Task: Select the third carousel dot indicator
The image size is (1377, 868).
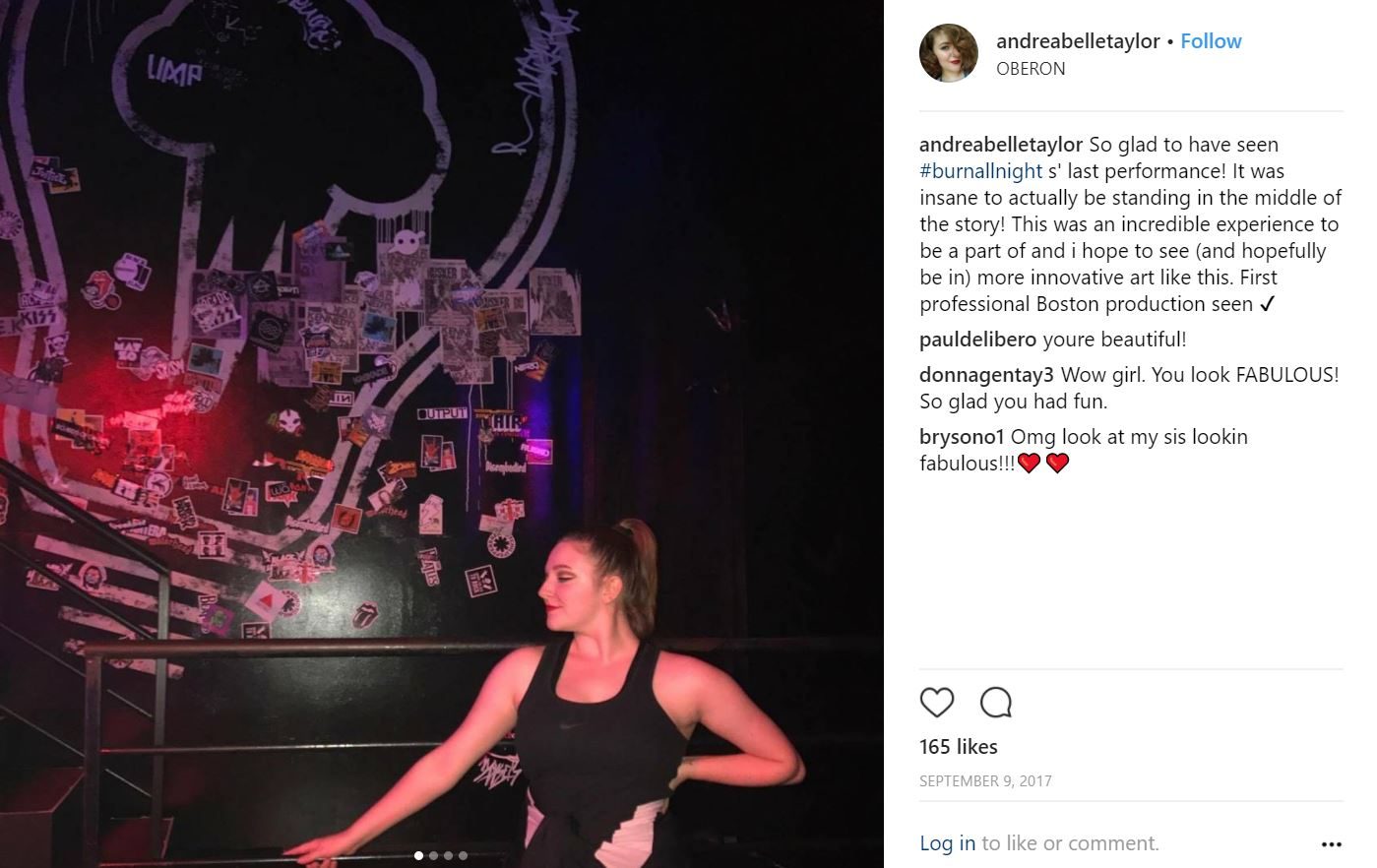Action: pos(448,855)
